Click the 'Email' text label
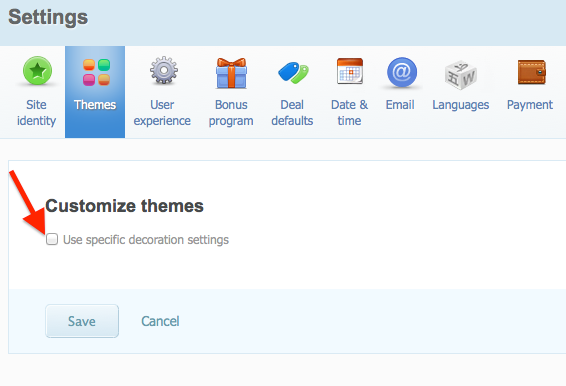566x386 pixels. [400, 105]
